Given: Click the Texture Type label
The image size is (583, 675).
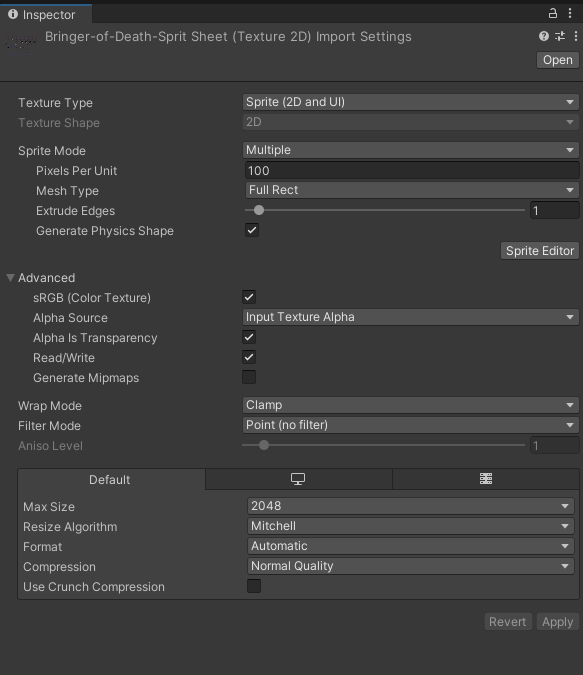Looking at the screenshot, I should tap(55, 103).
